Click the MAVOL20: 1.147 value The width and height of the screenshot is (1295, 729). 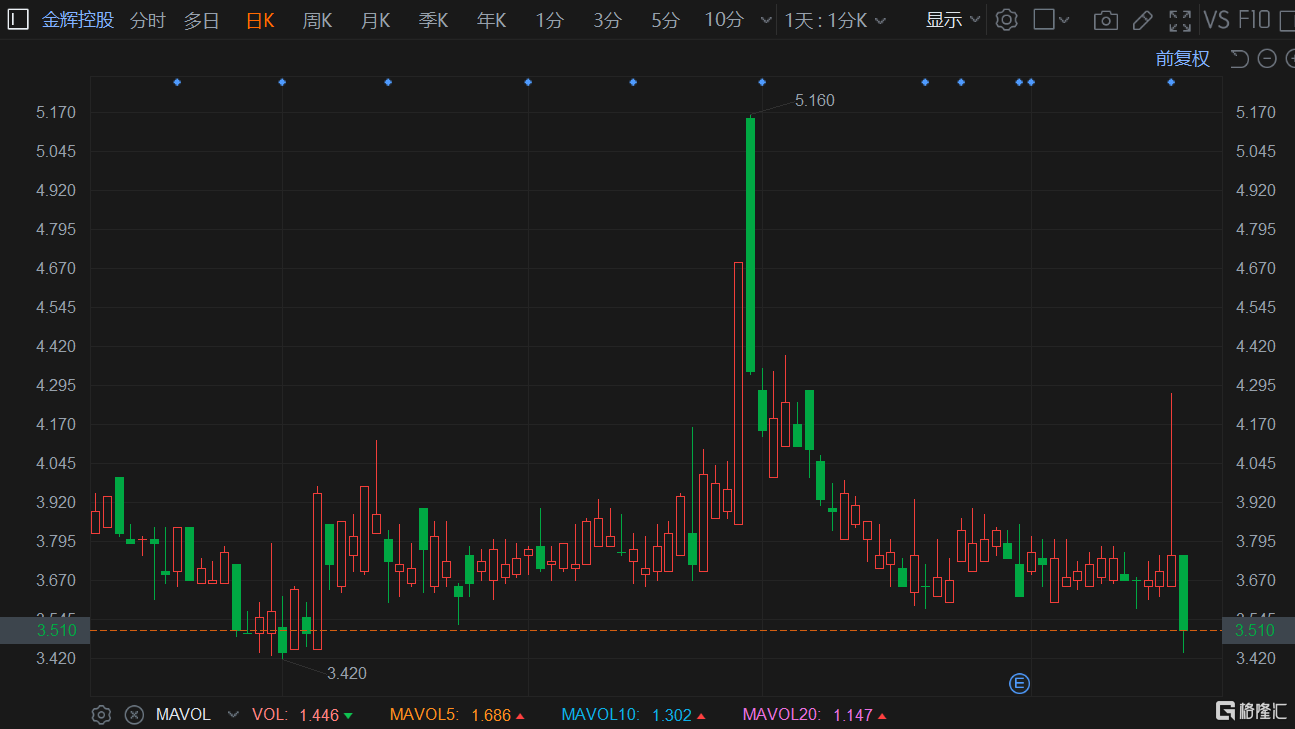[853, 715]
